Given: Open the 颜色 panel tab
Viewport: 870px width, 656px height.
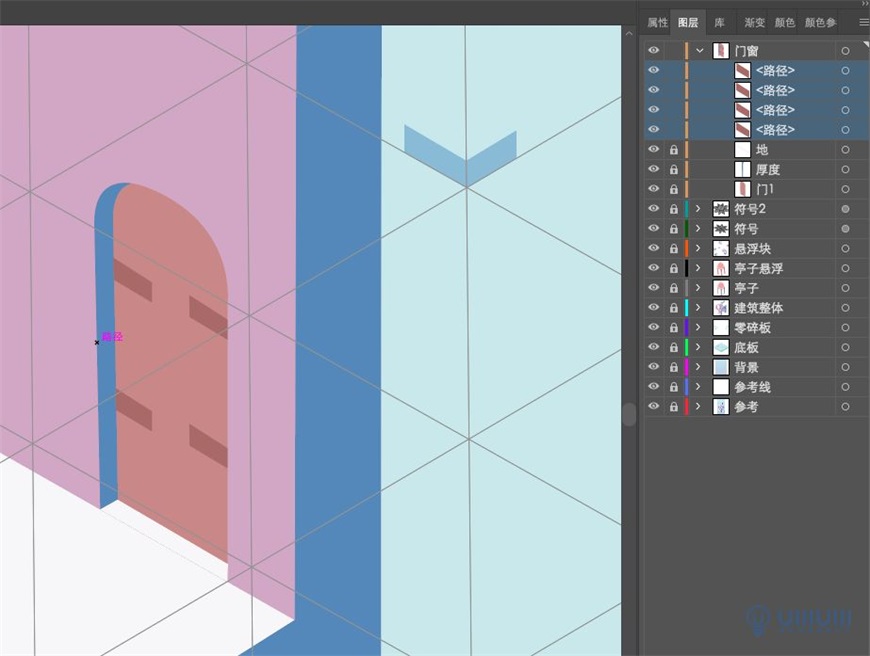Looking at the screenshot, I should 784,22.
